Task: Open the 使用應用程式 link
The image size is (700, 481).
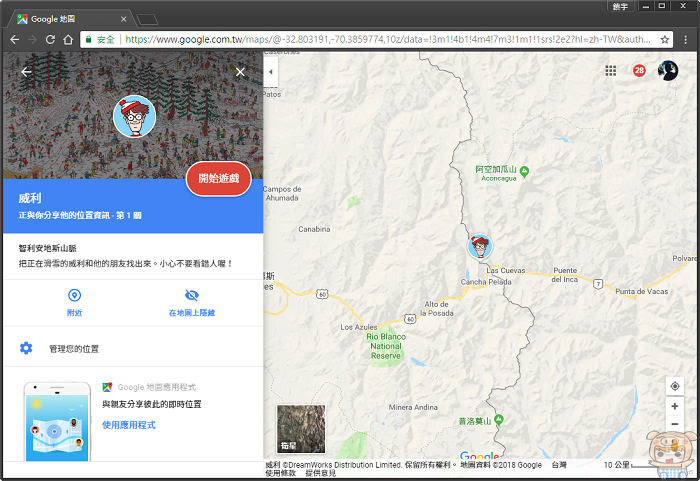Action: (129, 425)
